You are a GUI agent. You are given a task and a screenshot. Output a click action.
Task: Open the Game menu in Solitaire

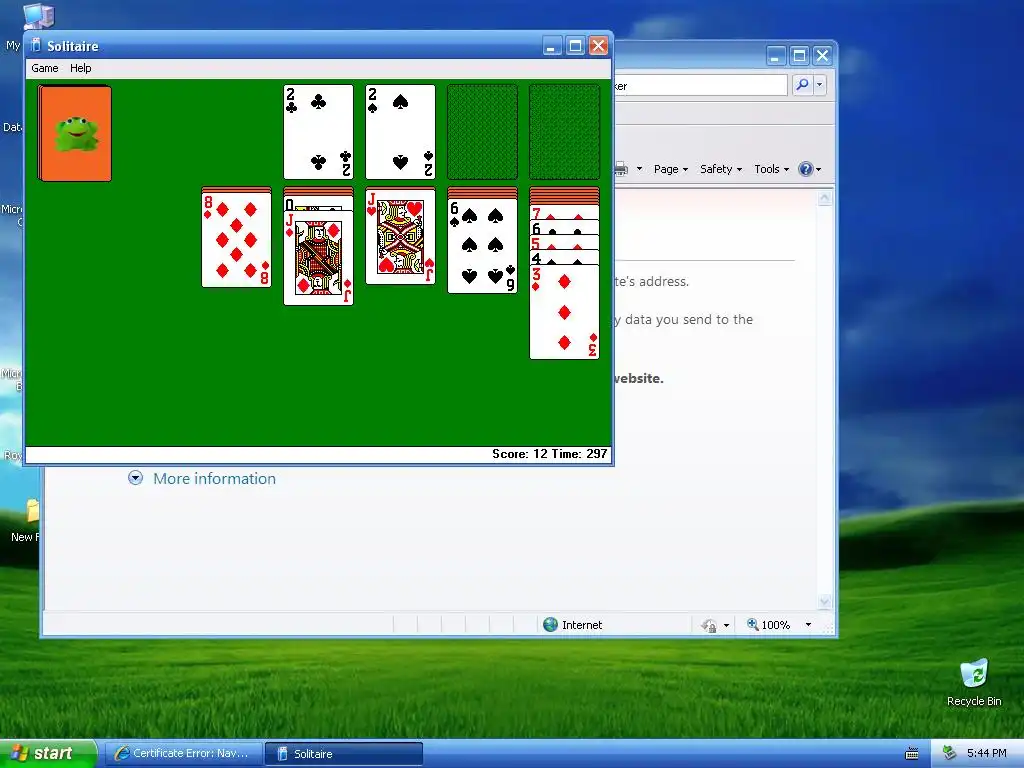44,68
